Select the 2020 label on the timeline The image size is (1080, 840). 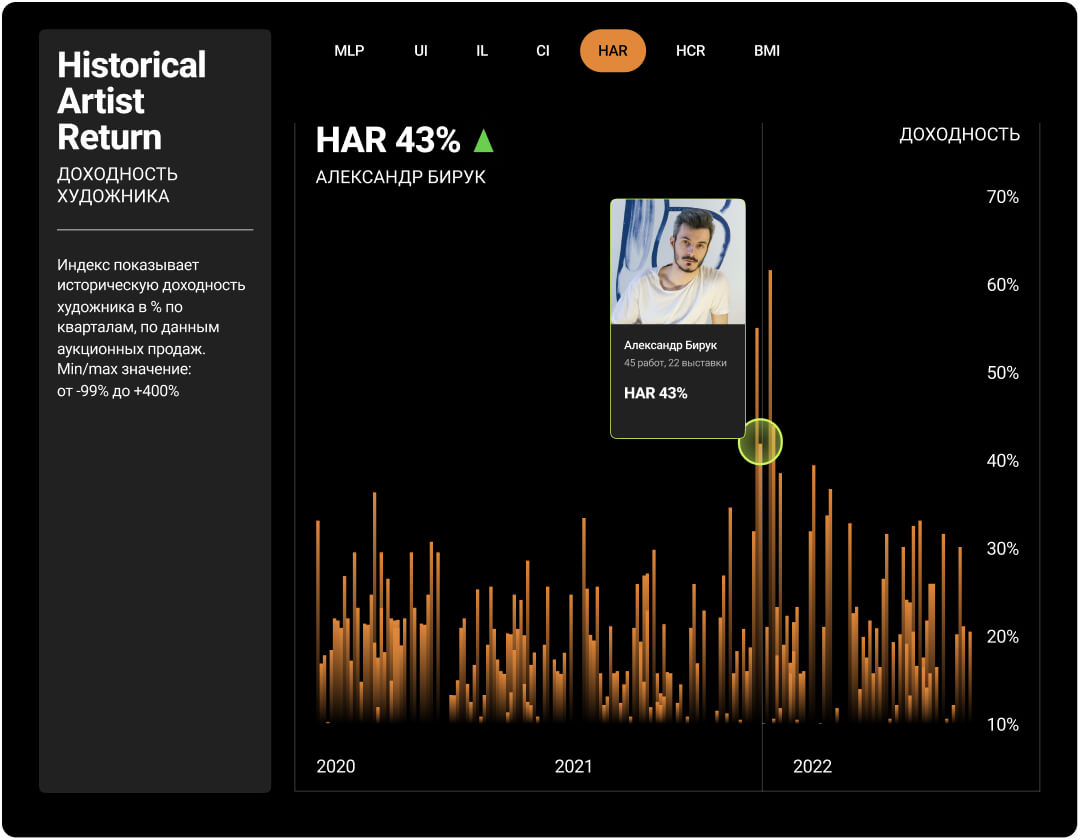(336, 767)
